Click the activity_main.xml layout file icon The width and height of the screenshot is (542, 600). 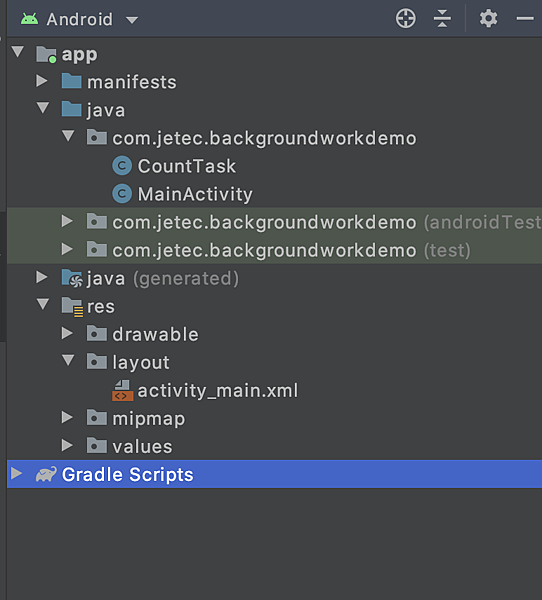122,390
